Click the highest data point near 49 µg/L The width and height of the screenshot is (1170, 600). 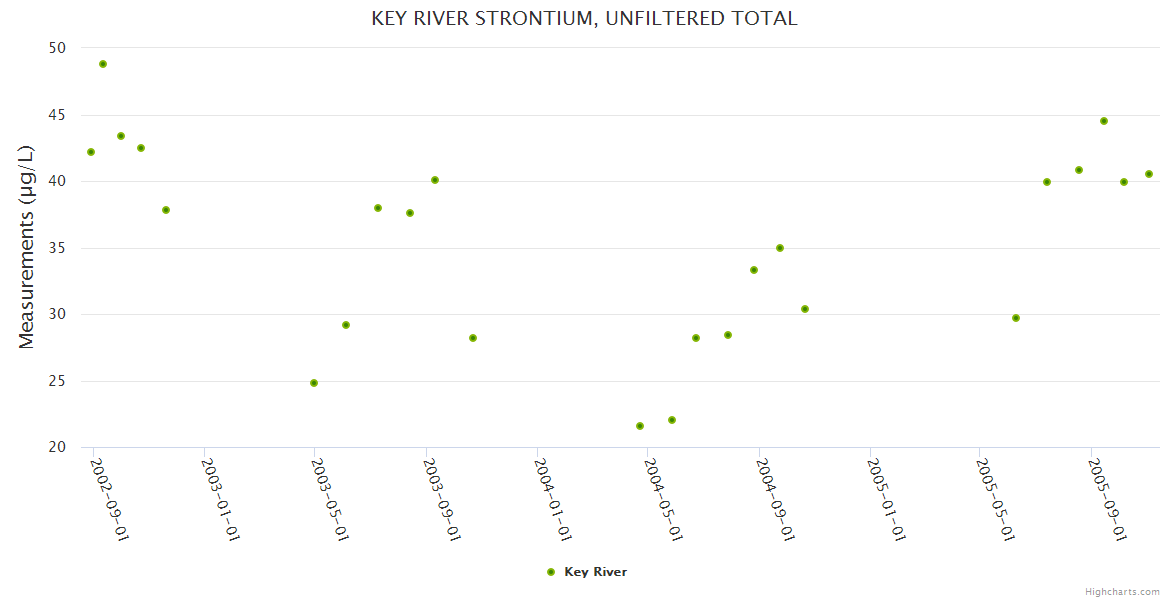pyautogui.click(x=103, y=64)
